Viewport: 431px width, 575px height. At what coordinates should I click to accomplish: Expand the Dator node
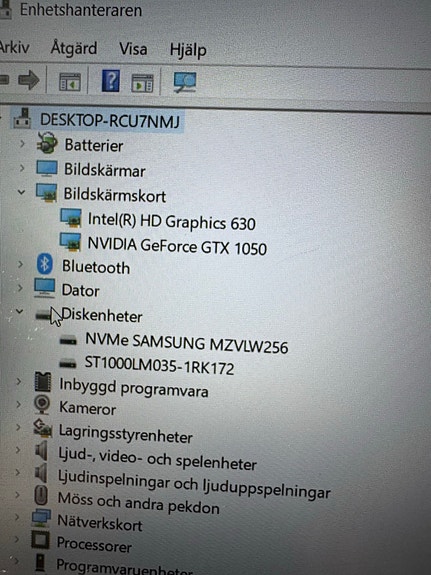point(20,288)
